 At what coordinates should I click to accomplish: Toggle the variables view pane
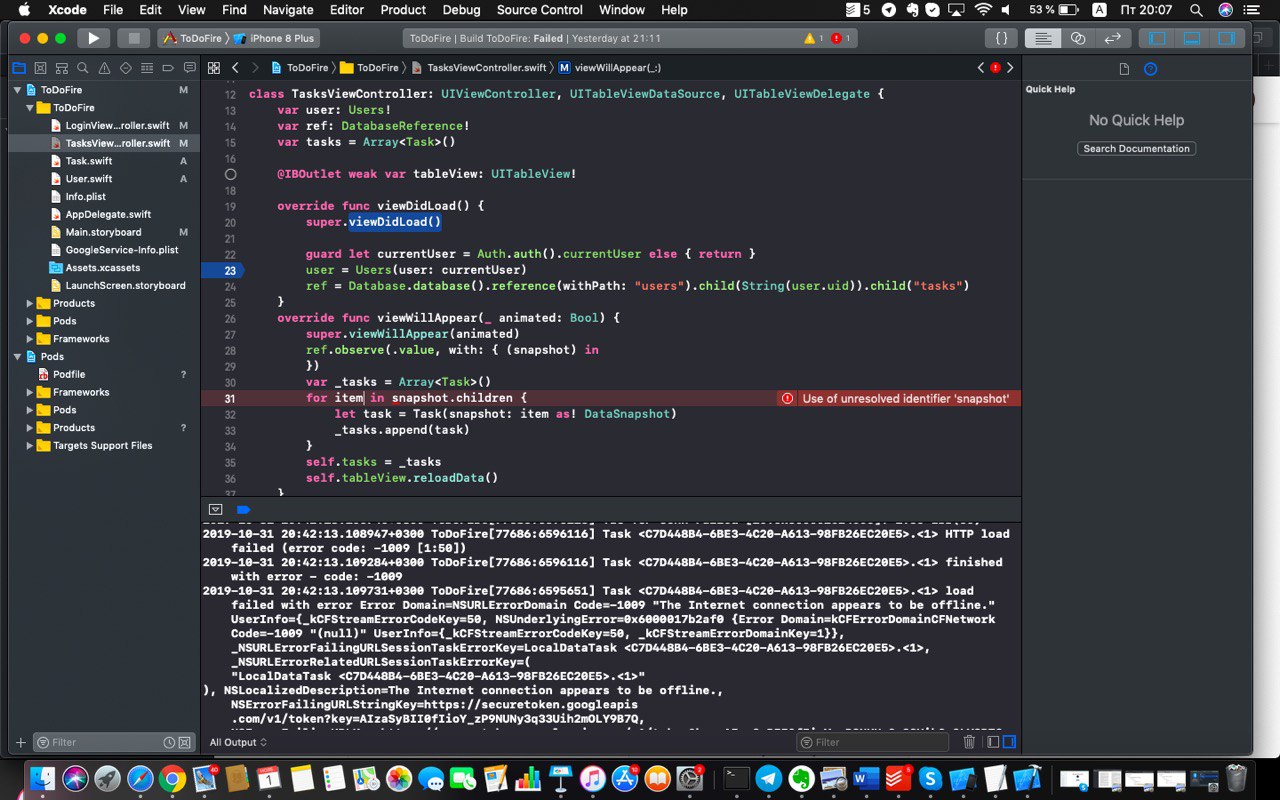993,742
